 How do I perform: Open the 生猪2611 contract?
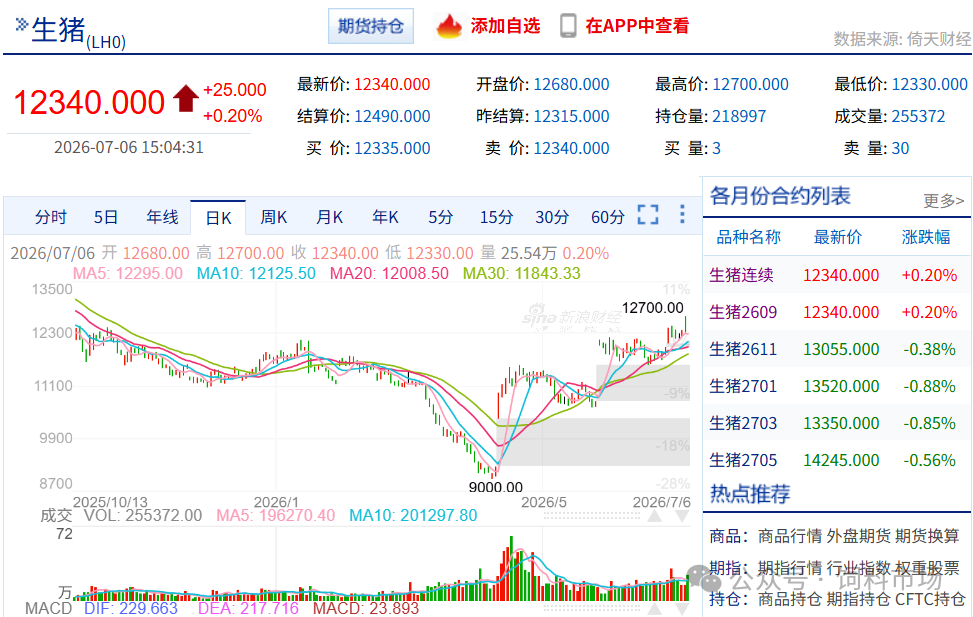click(743, 349)
